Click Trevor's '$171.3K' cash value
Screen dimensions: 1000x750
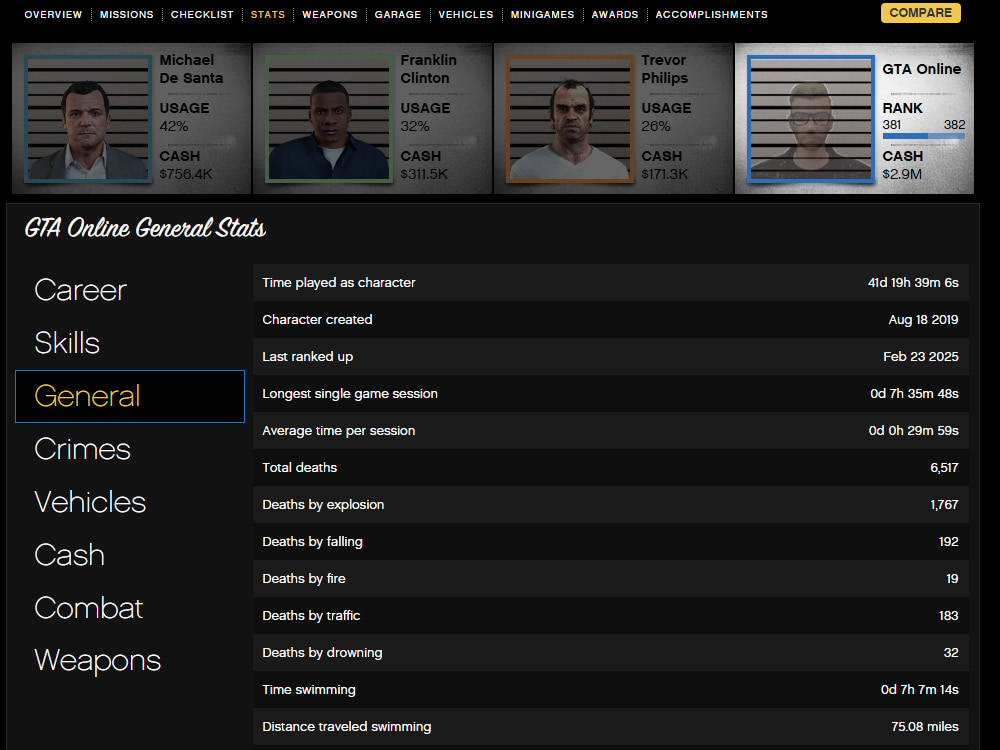[665, 174]
